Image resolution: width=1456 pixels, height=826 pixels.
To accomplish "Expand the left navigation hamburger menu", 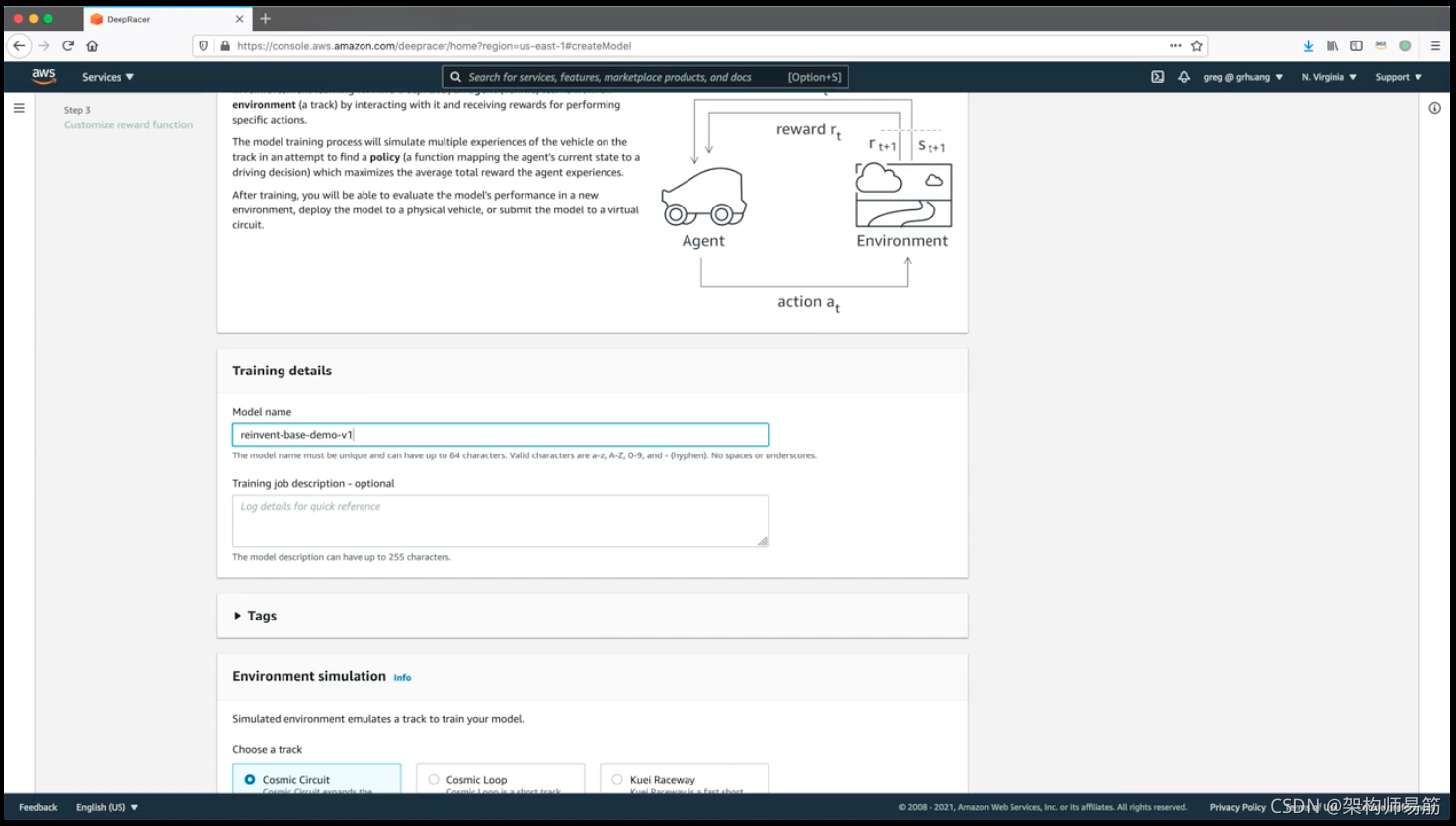I will coord(19,108).
